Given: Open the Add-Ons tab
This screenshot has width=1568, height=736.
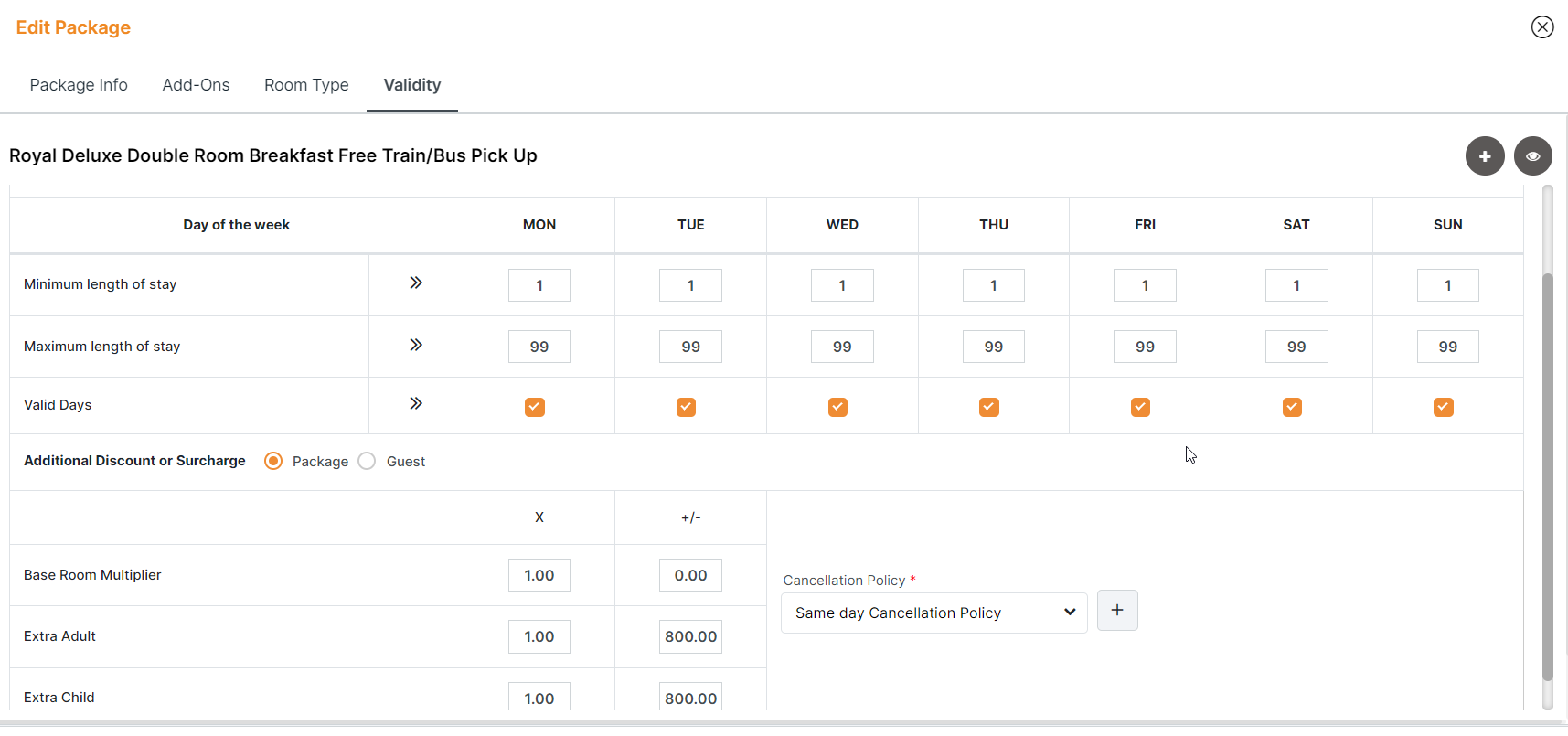Looking at the screenshot, I should point(196,85).
